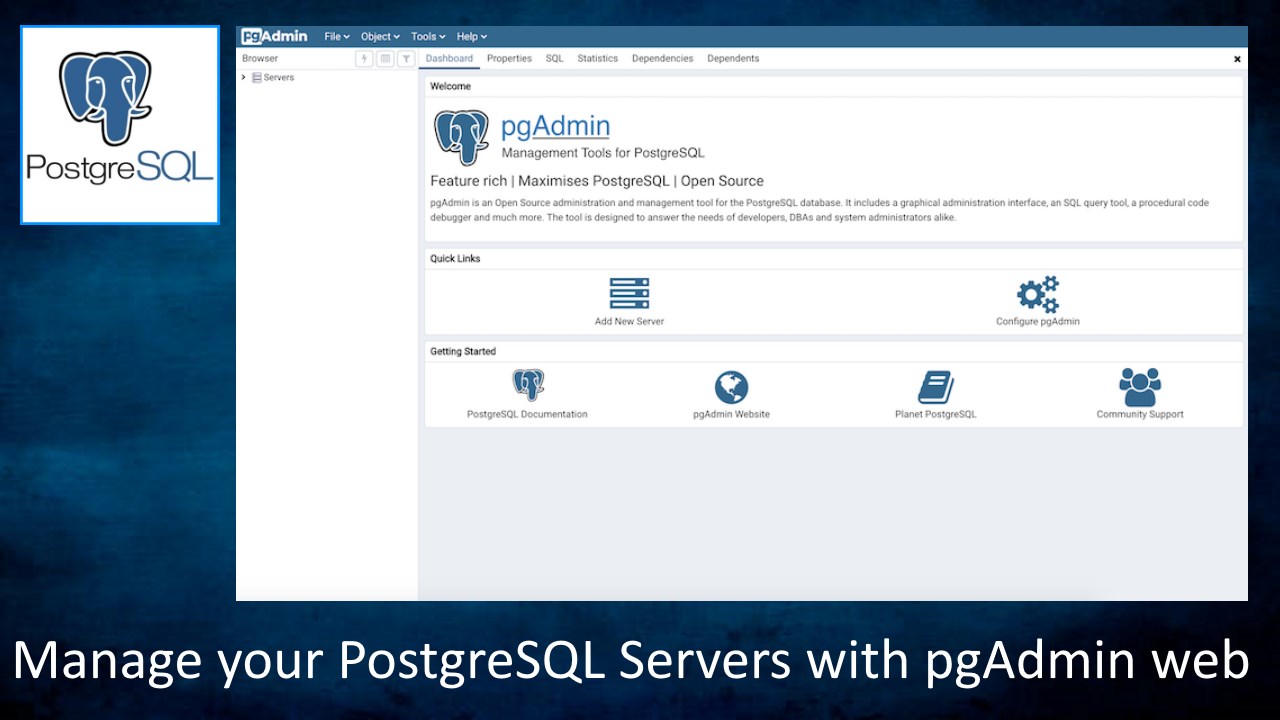Open the pgAdmin Website link
Image resolution: width=1280 pixels, height=720 pixels.
pyautogui.click(x=731, y=414)
